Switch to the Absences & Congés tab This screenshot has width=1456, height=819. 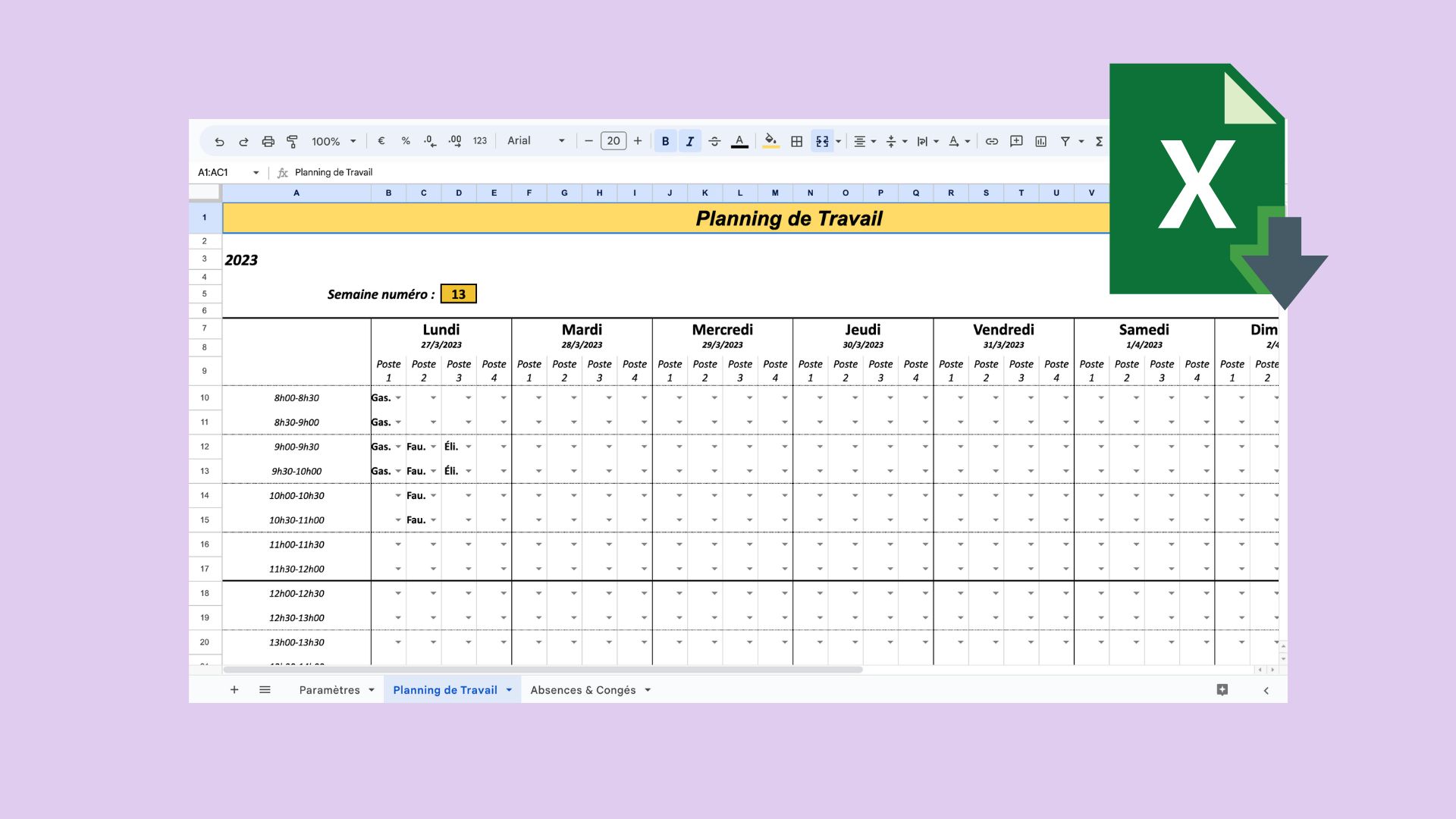pyautogui.click(x=583, y=690)
